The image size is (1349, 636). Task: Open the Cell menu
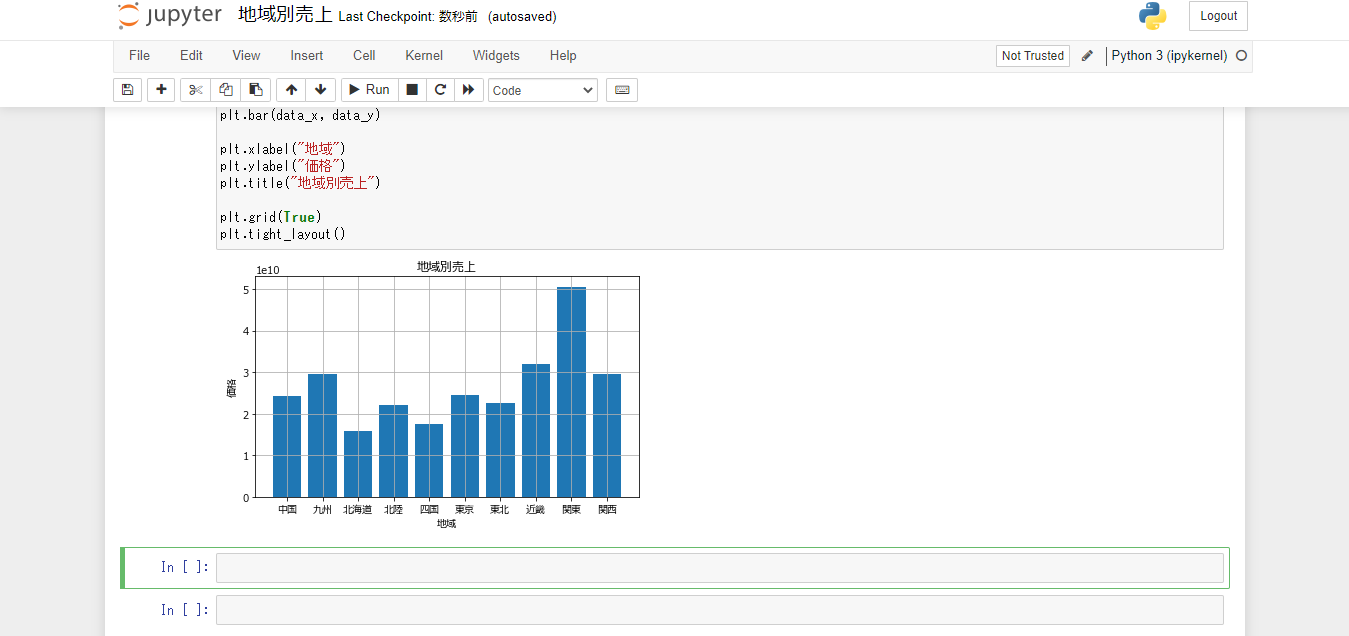pyautogui.click(x=363, y=55)
